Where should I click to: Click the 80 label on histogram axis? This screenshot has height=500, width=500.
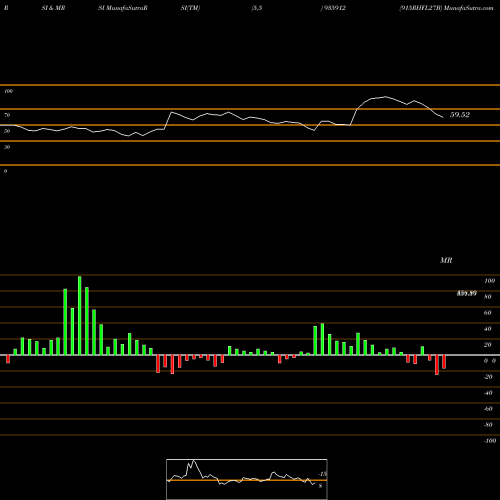pyautogui.click(x=488, y=297)
